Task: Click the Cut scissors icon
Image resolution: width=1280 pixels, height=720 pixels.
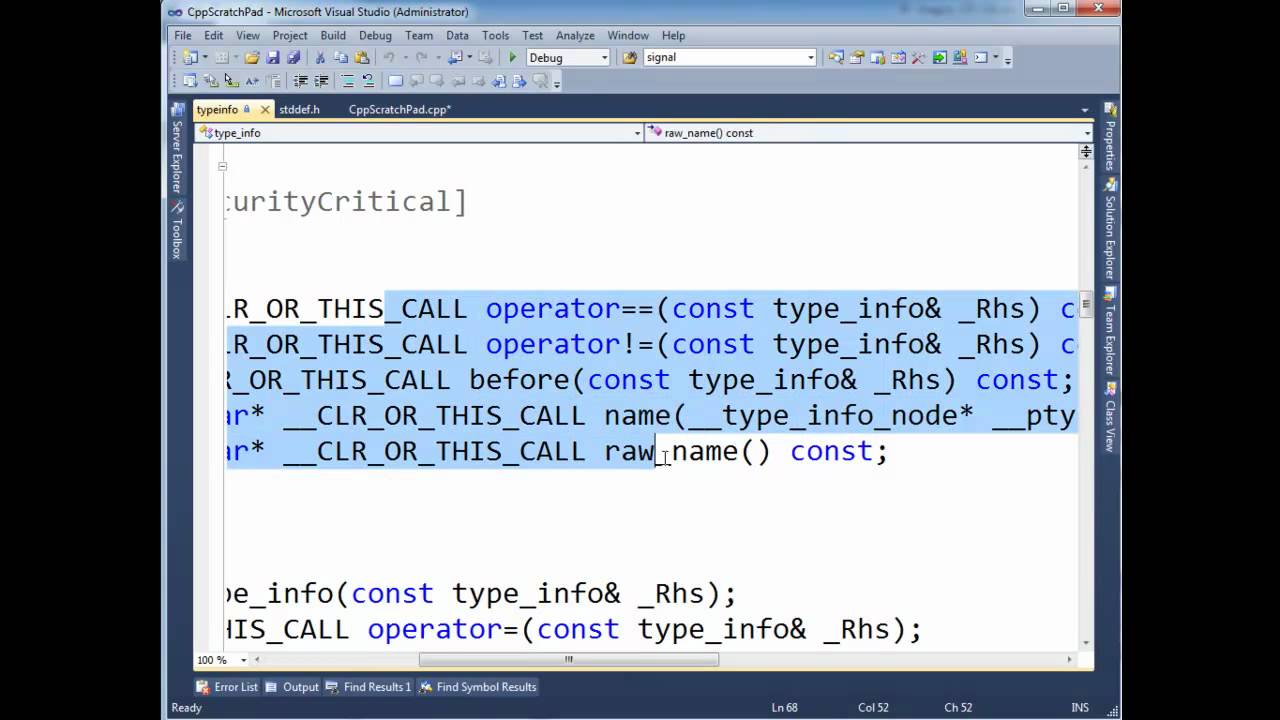Action: 320,58
